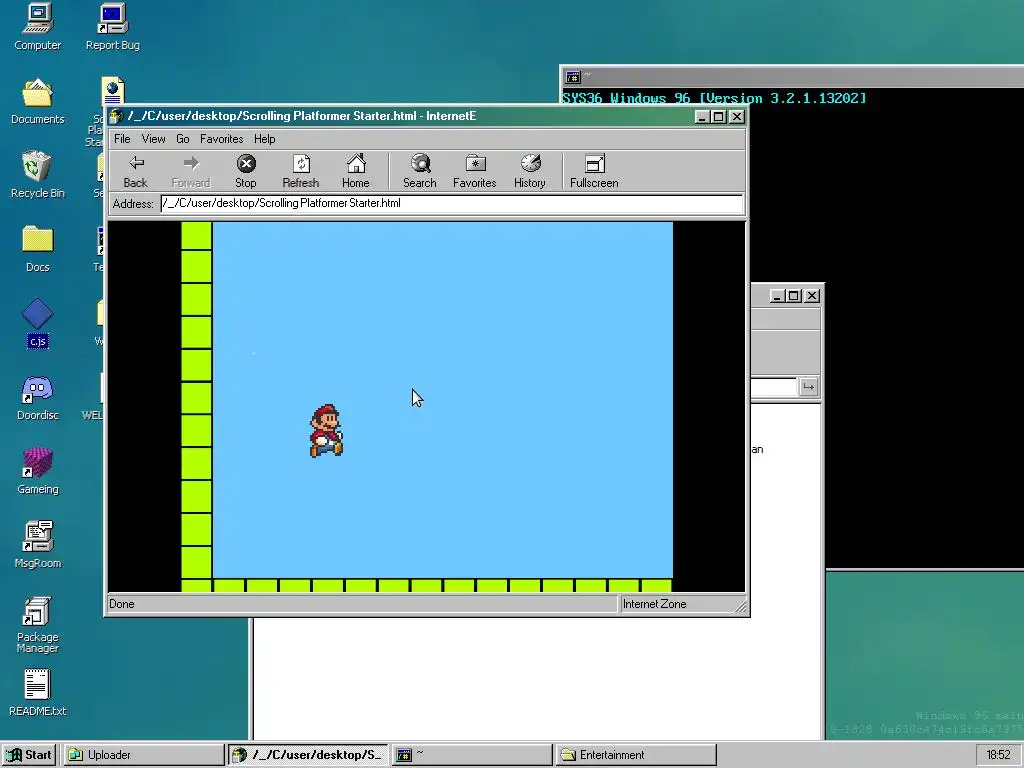Select the Report Bug desktop icon
The image size is (1024, 768).
point(112,27)
